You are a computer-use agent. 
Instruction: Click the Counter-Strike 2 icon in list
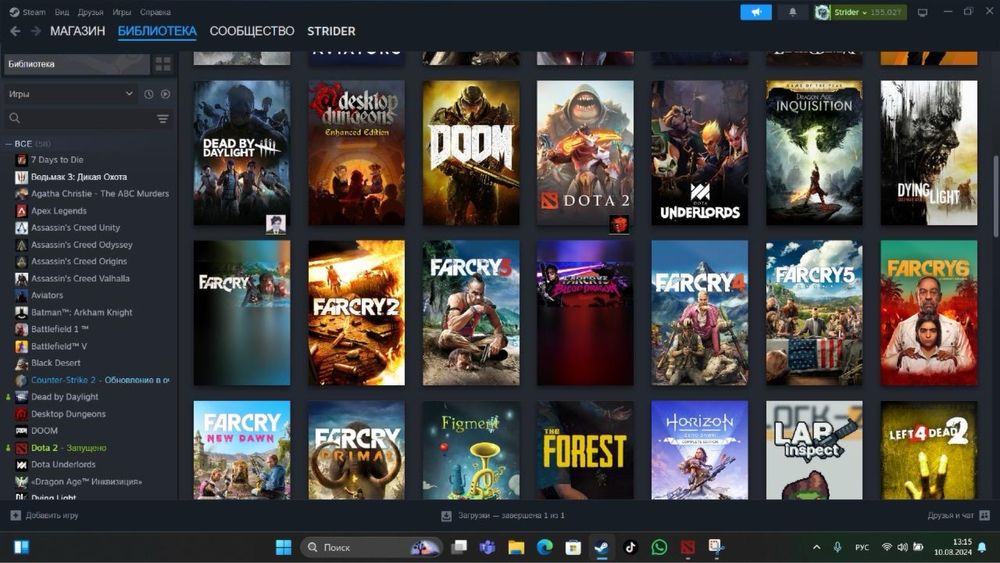(x=21, y=380)
